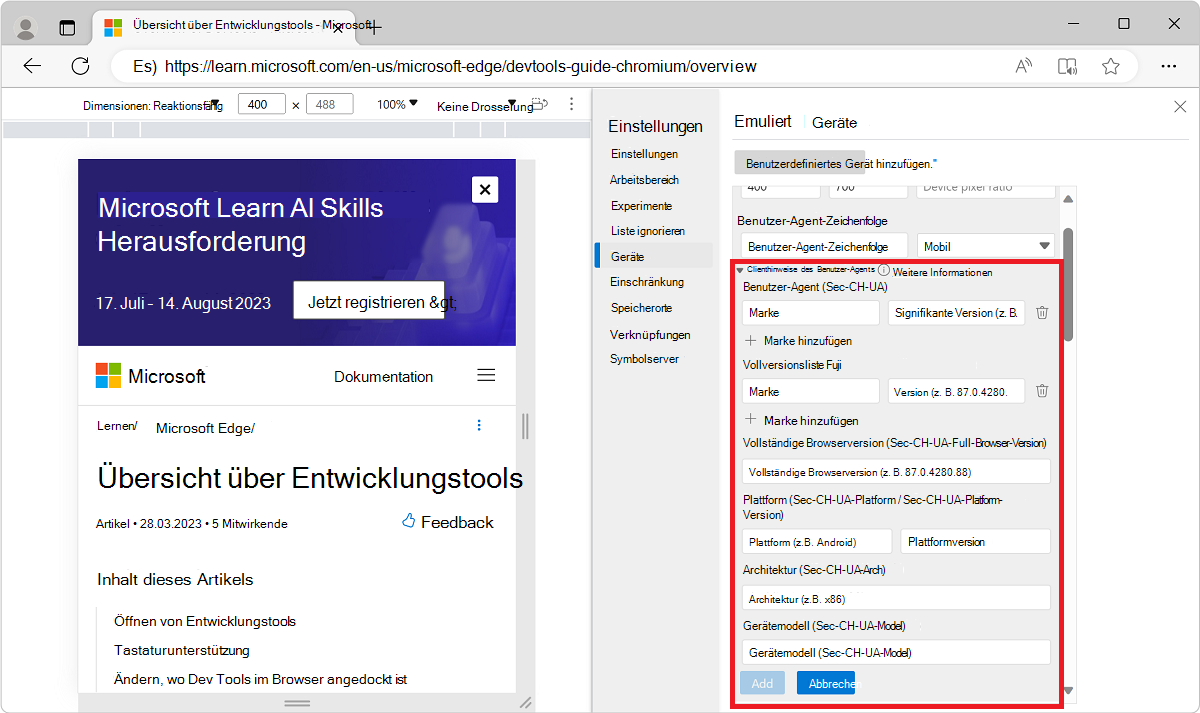This screenshot has height=713, width=1200.
Task: Open DevTools three-dot options menu
Action: click(x=571, y=104)
